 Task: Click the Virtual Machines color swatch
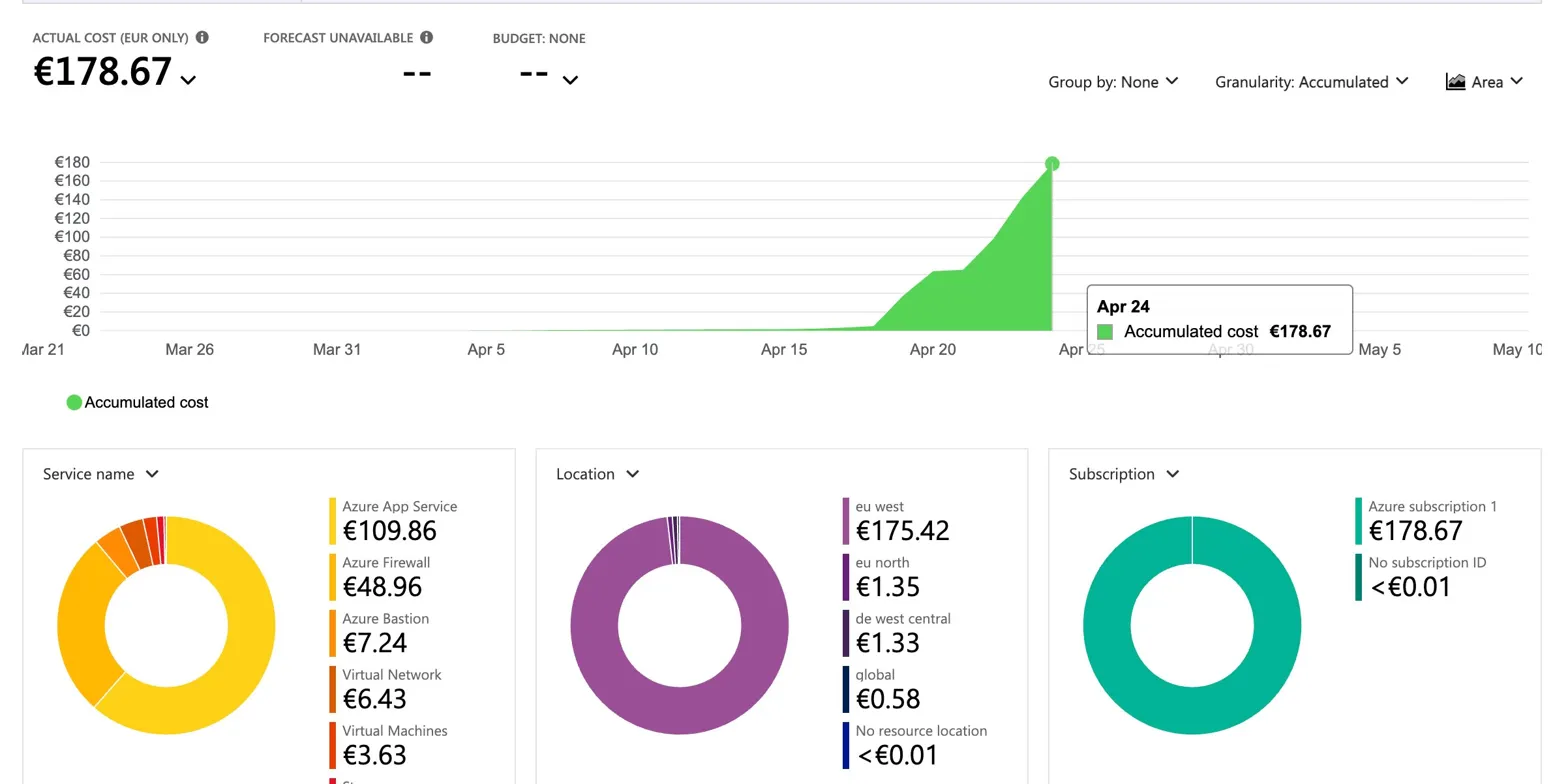click(x=333, y=745)
